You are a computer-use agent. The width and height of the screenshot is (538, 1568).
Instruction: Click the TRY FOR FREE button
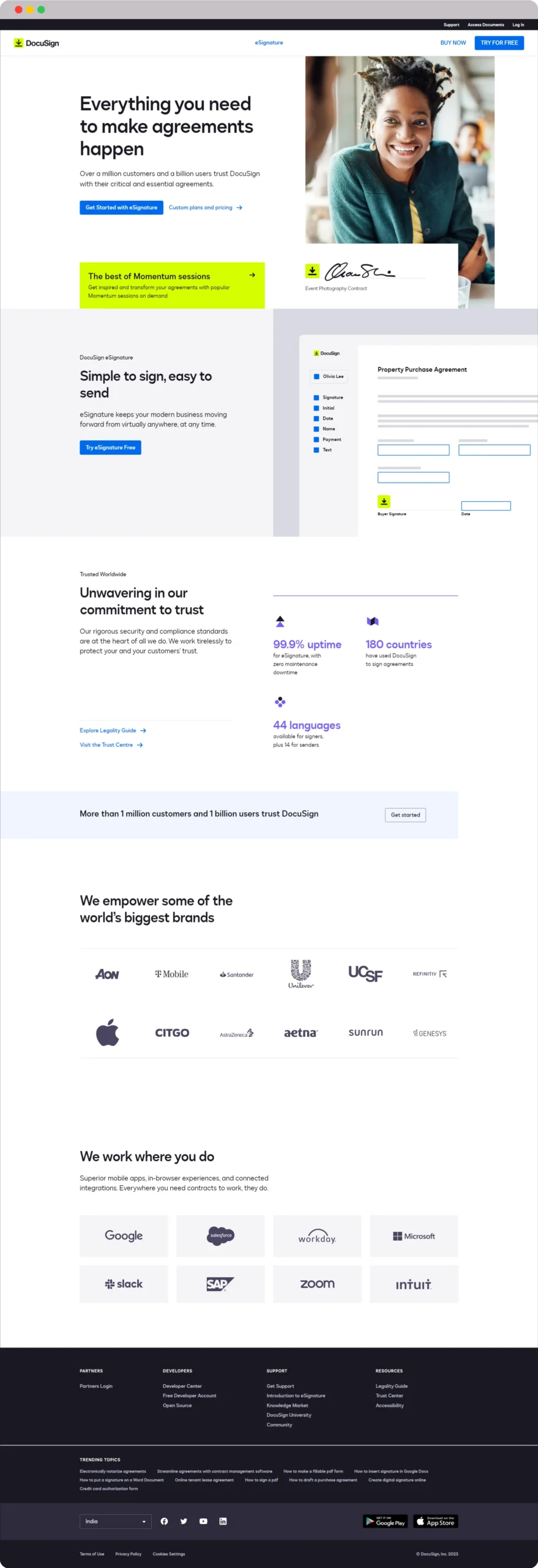click(499, 43)
